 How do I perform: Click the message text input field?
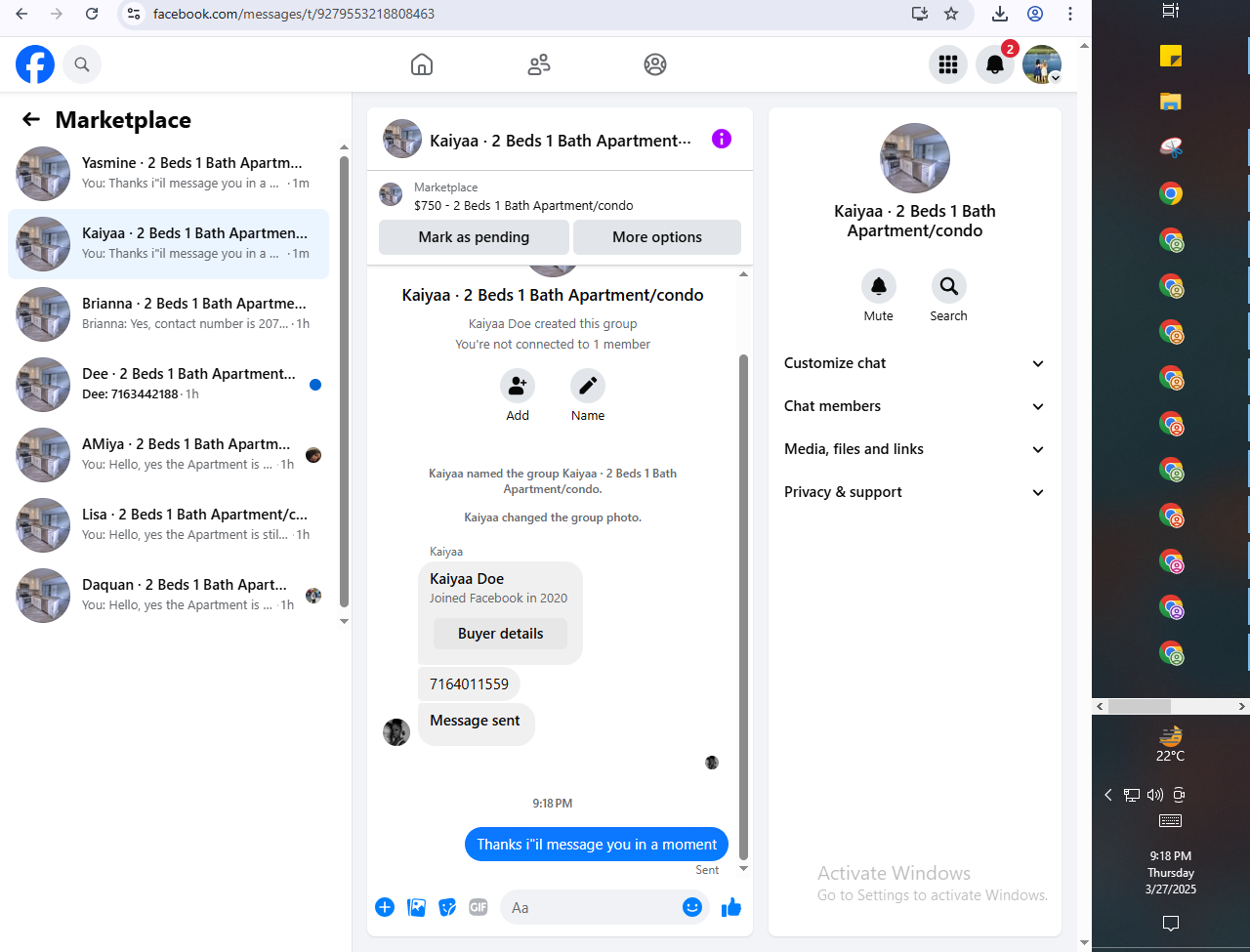click(x=592, y=907)
